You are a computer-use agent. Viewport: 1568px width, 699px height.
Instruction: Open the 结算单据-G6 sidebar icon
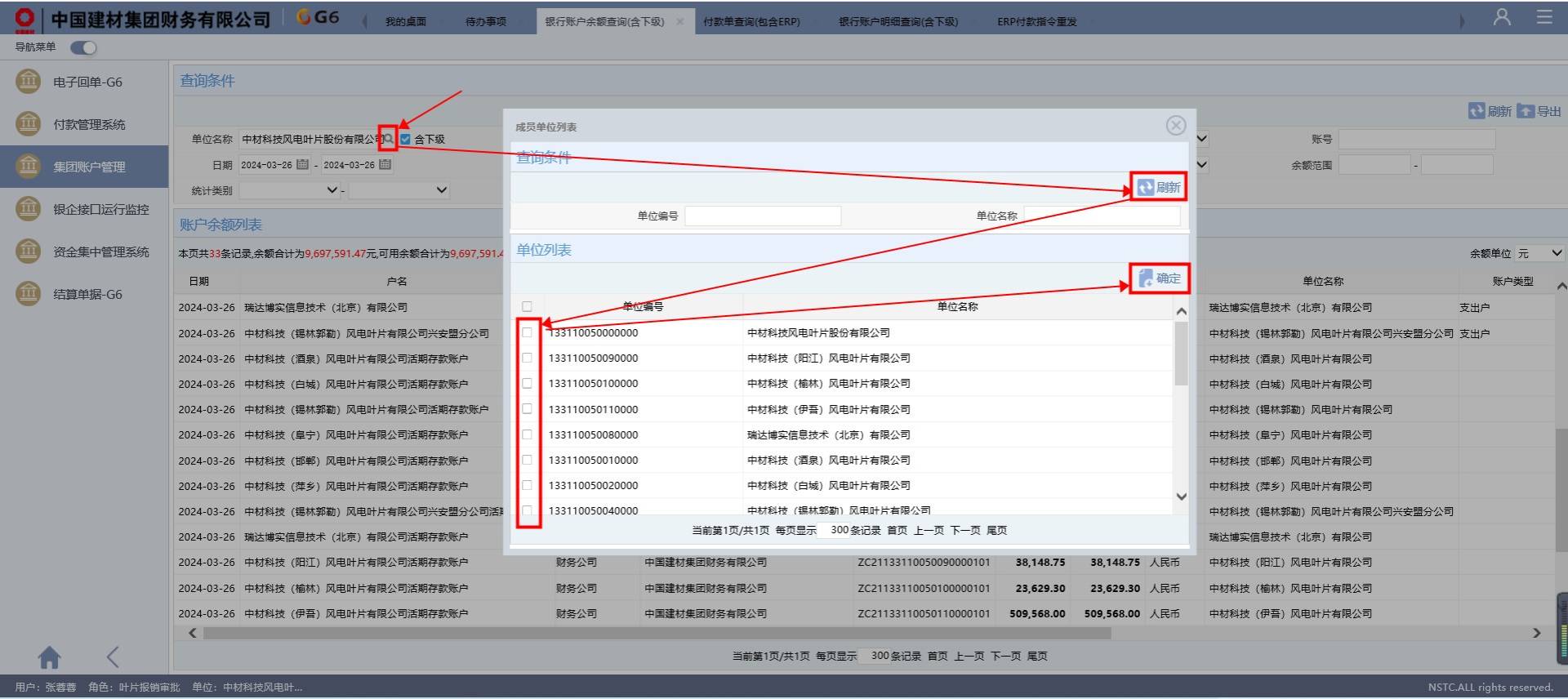point(28,294)
